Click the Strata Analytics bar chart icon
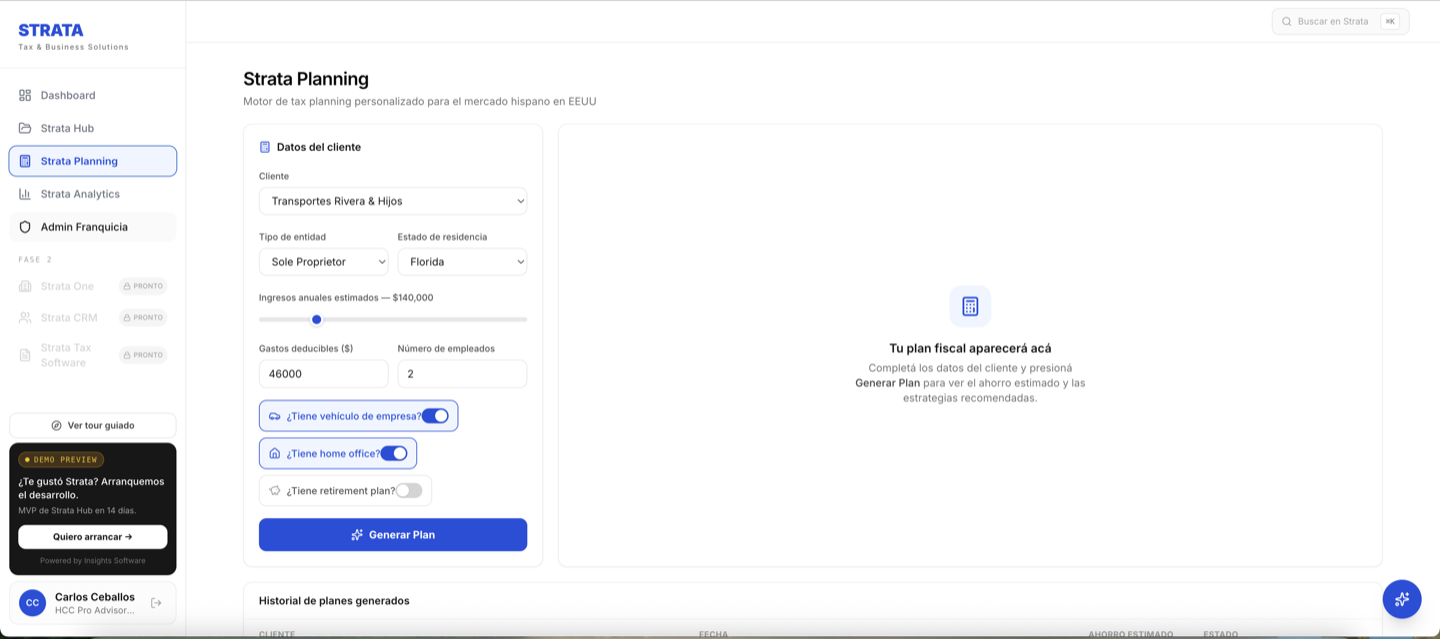Screen dimensions: 1440x639 25,194
